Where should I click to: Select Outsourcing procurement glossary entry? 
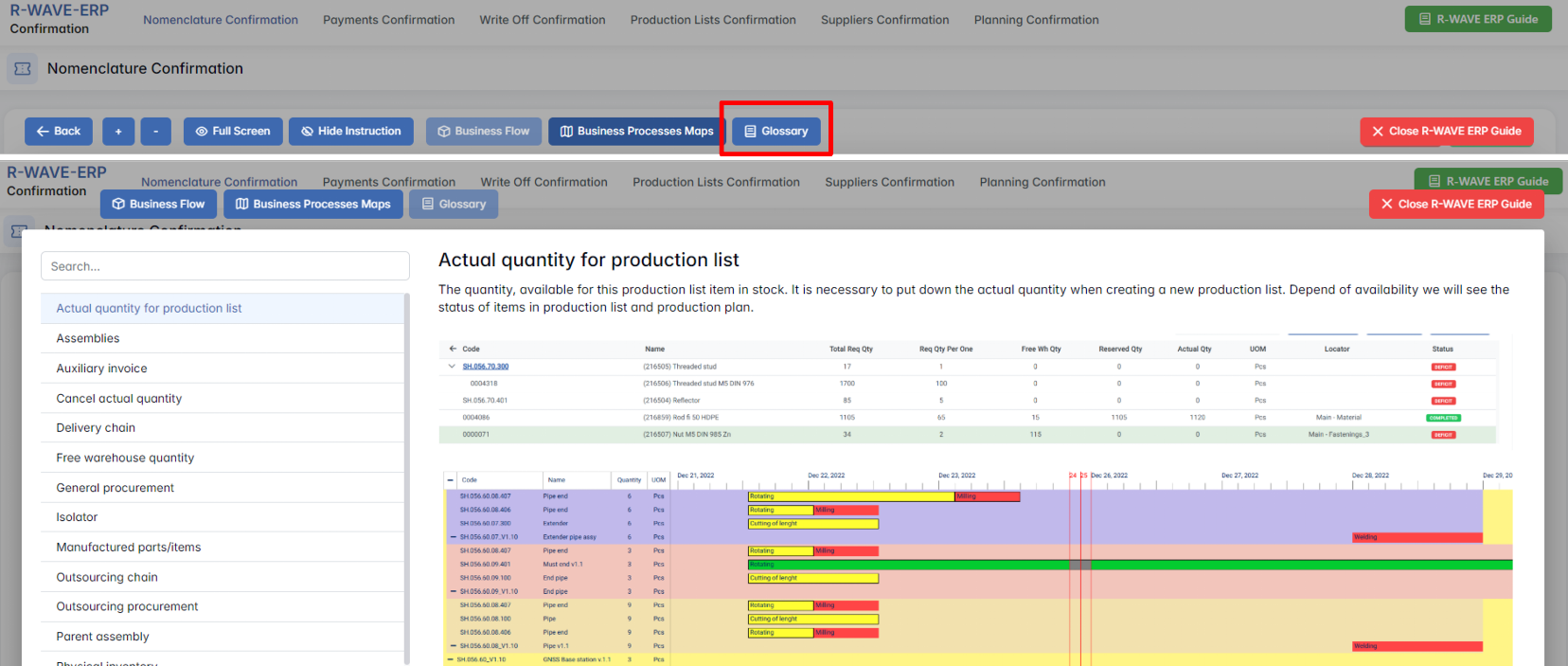[127, 606]
